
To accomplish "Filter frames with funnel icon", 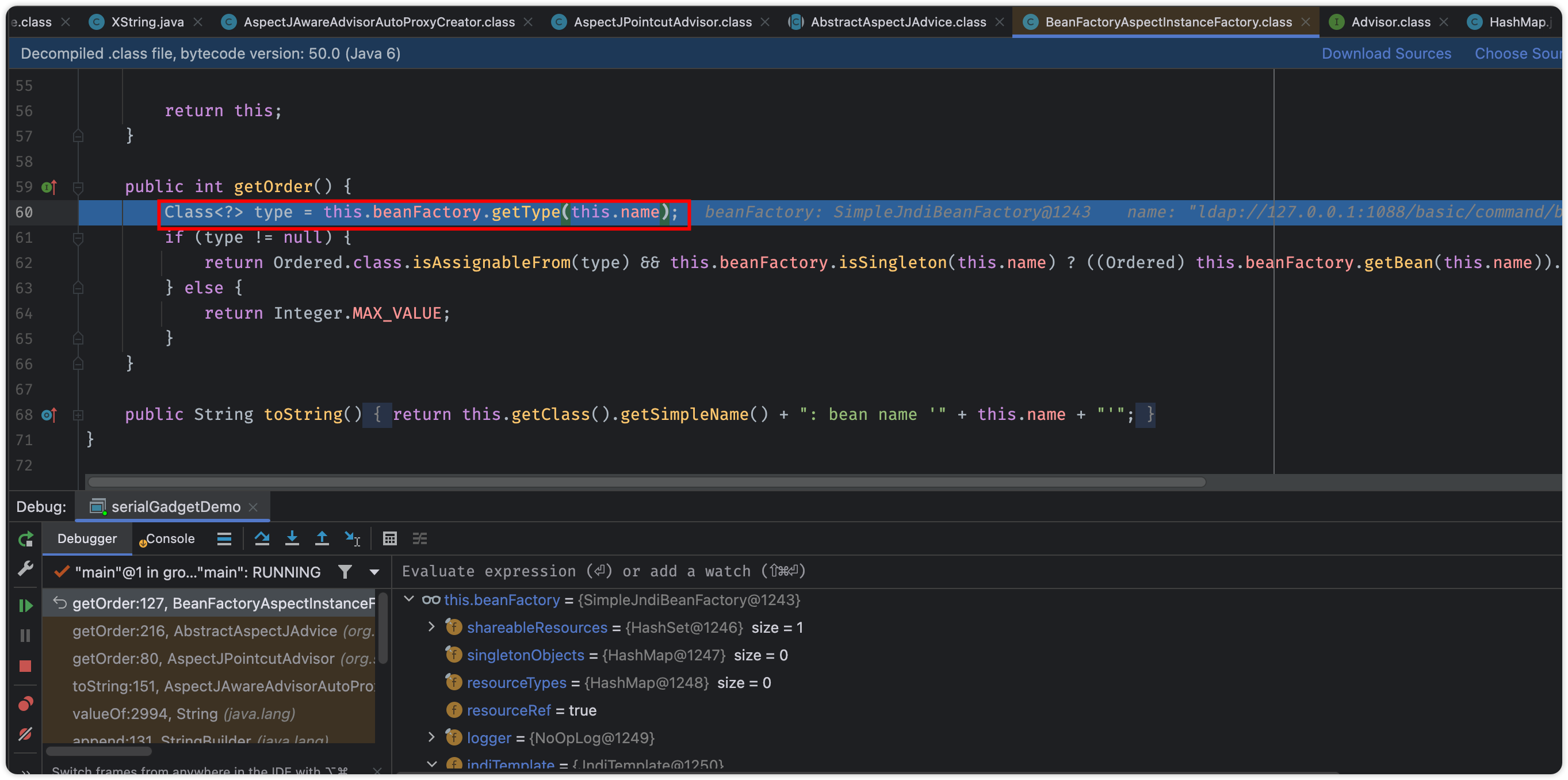I will coord(345,572).
